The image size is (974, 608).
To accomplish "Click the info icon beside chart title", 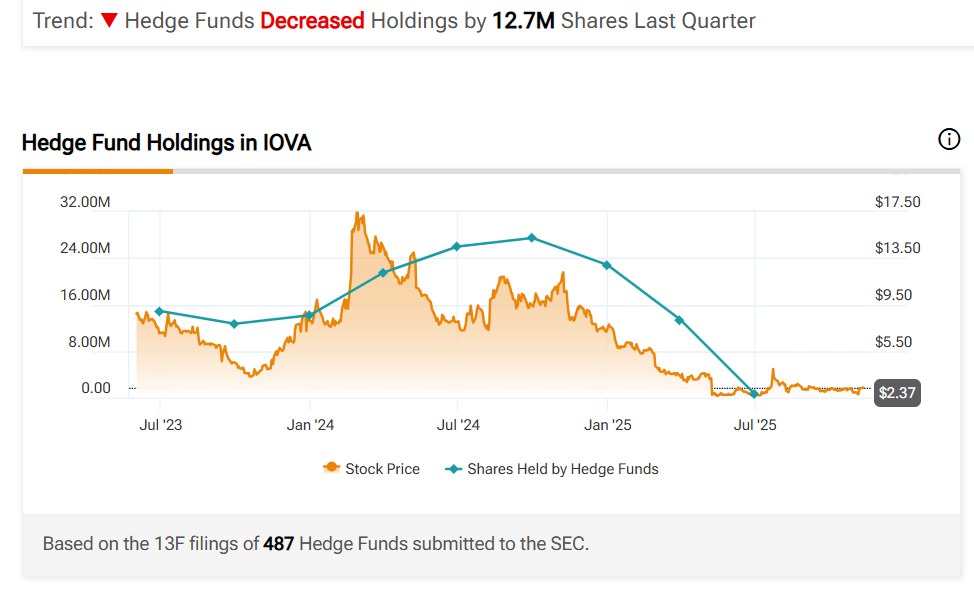I will 949,140.
